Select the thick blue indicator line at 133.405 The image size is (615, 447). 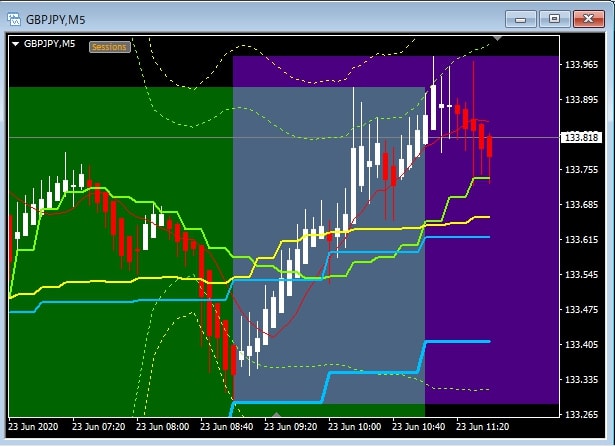click(460, 342)
